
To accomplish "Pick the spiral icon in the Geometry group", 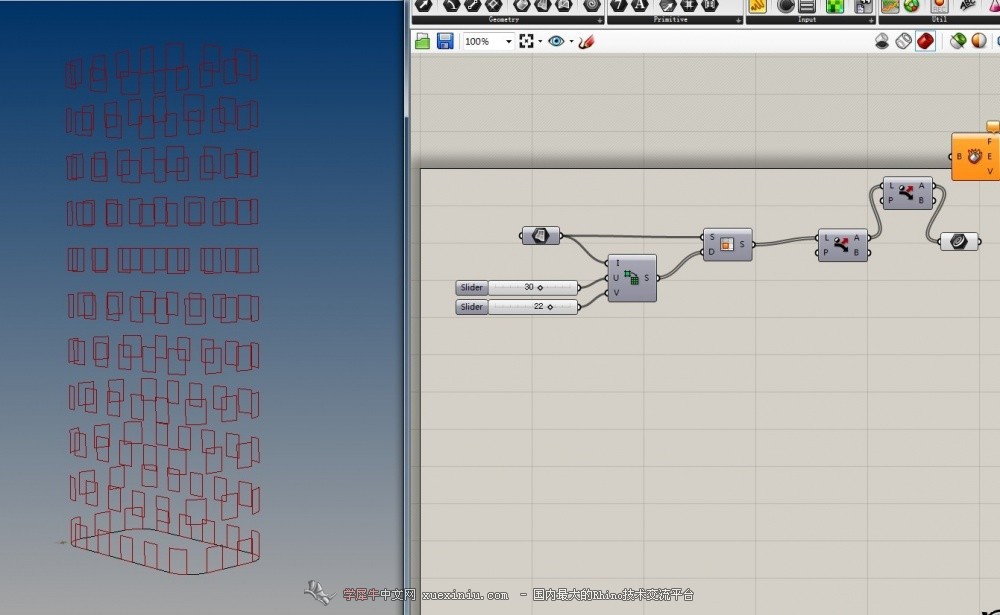I will pyautogui.click(x=592, y=6).
